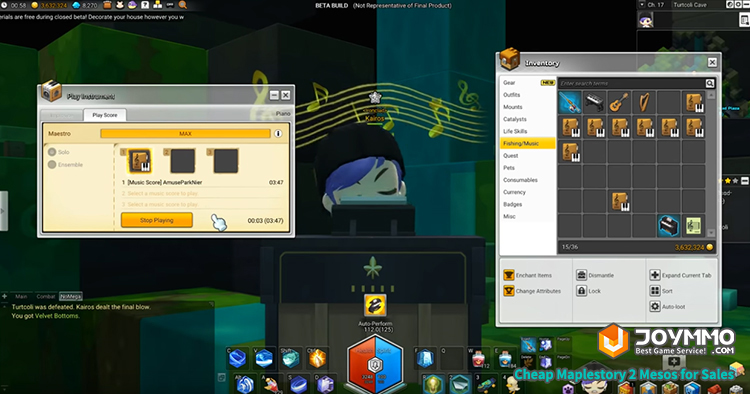Click the Stop Playing button

click(157, 220)
